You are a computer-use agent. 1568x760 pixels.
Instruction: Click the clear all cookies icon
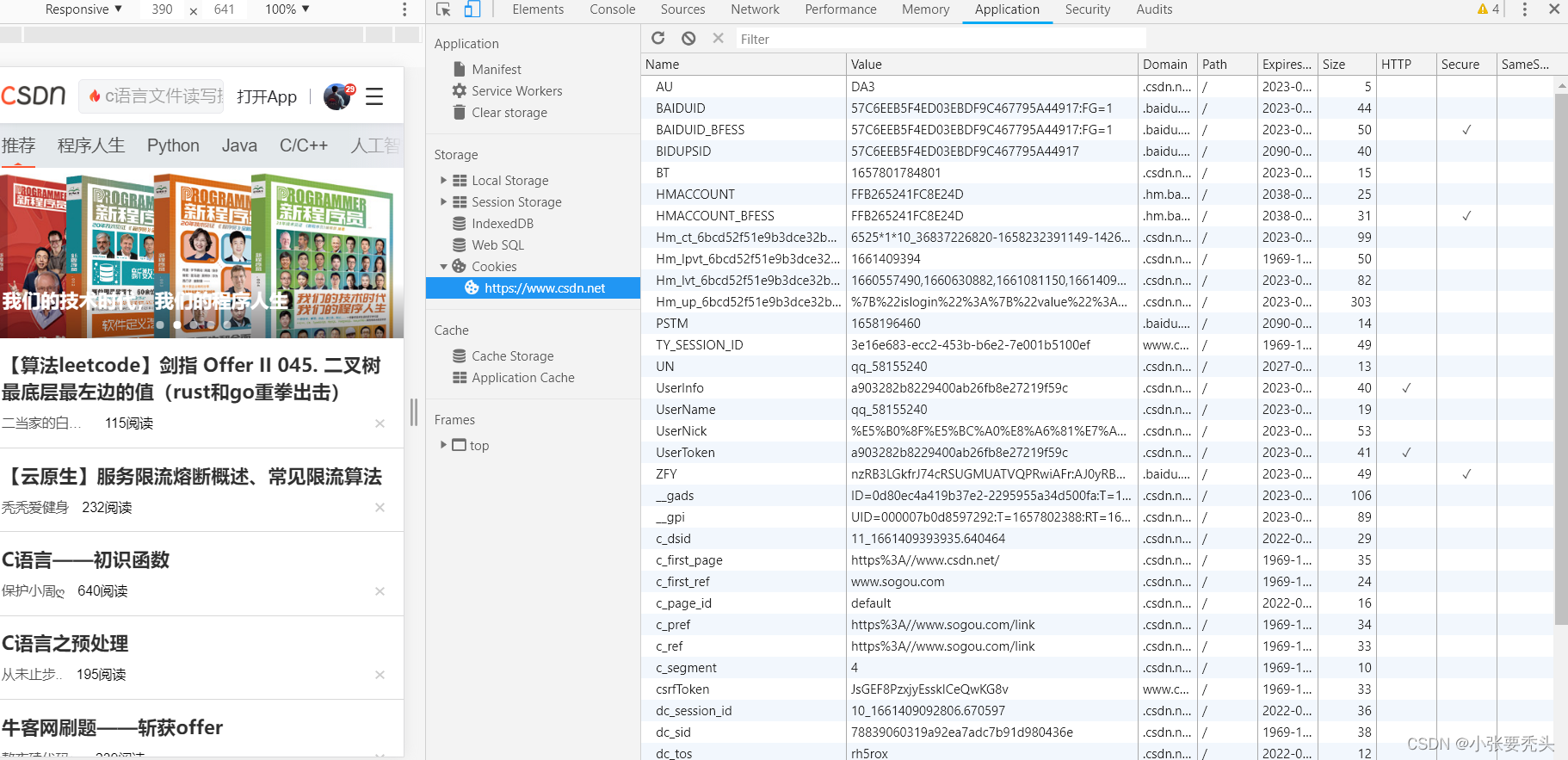coord(688,38)
